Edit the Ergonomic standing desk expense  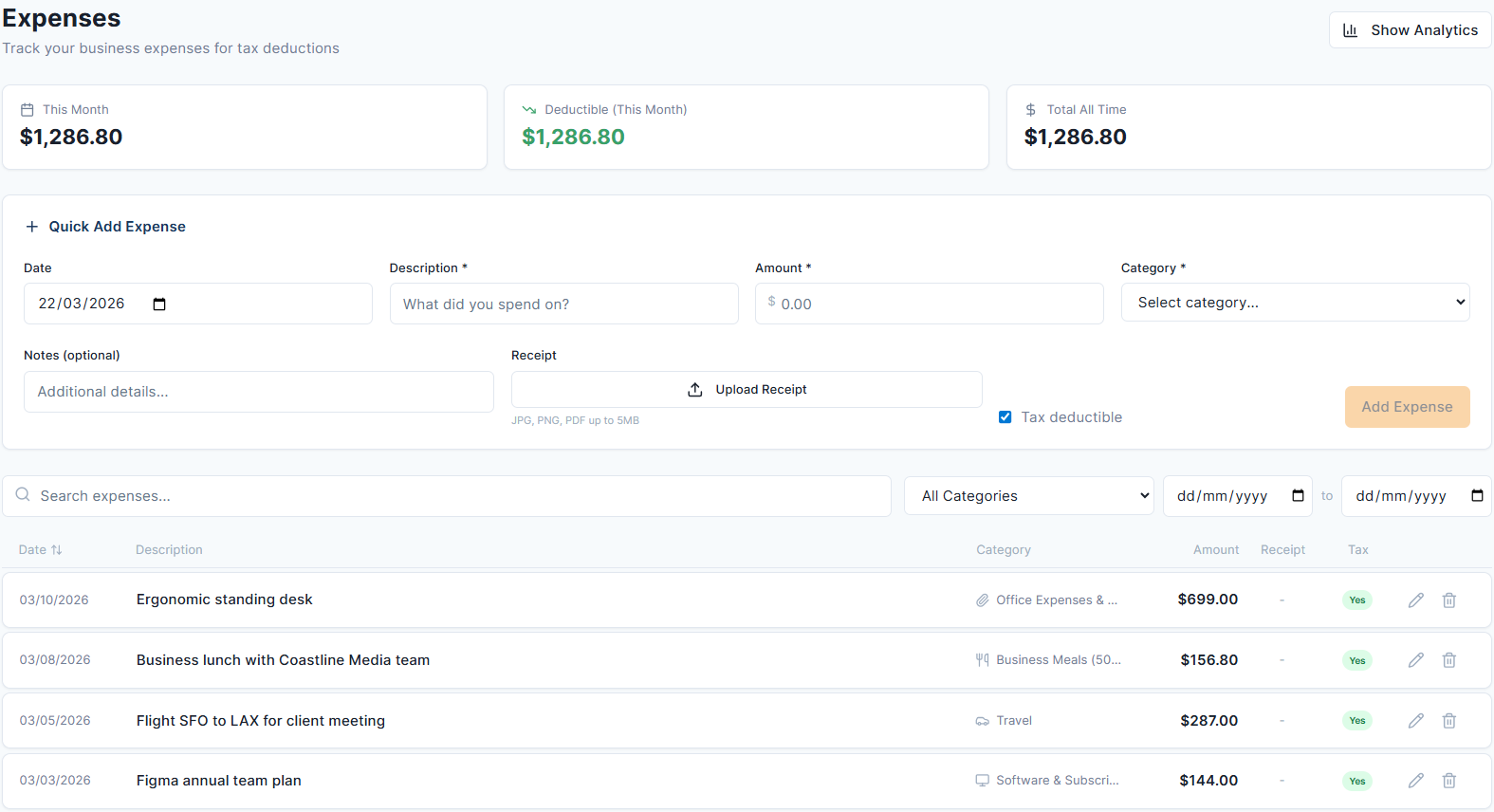click(1415, 600)
